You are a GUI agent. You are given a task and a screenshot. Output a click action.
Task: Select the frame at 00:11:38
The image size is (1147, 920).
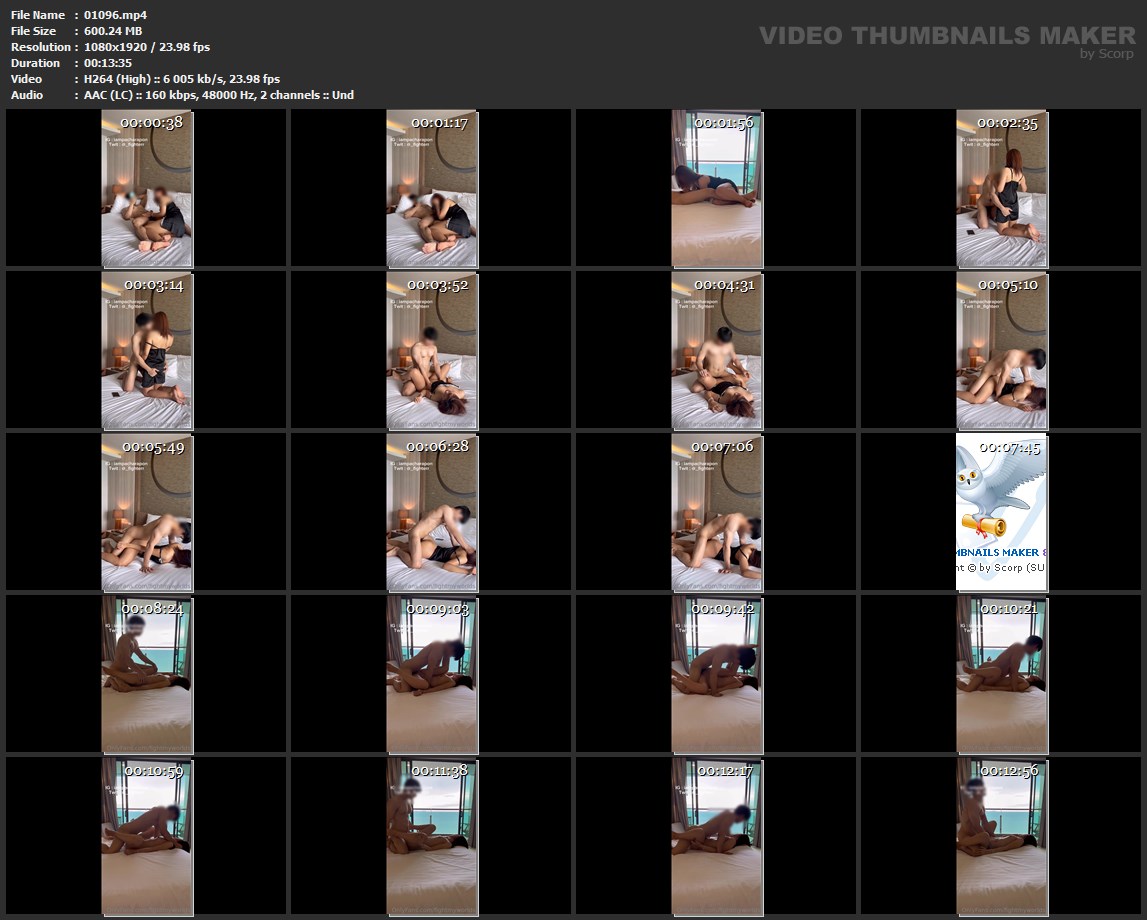(432, 836)
